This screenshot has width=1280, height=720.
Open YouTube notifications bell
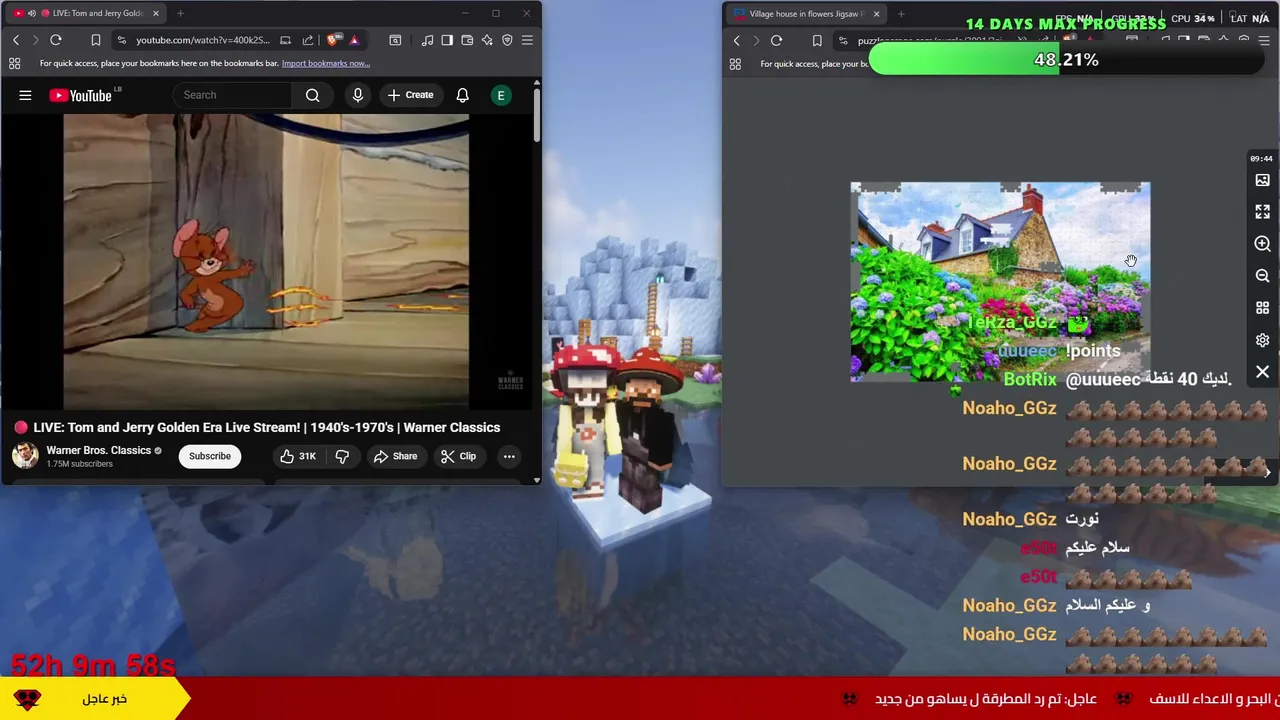[463, 95]
